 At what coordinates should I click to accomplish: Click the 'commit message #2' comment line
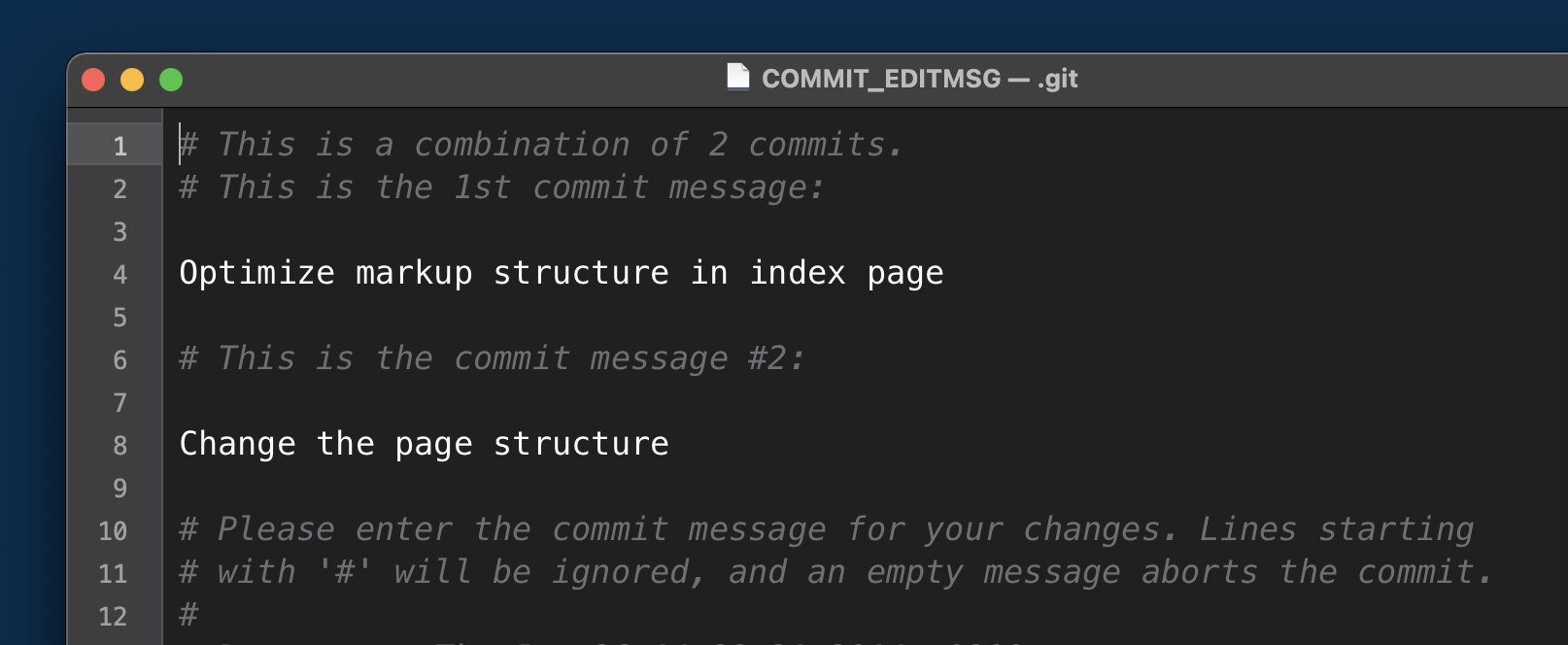[491, 358]
